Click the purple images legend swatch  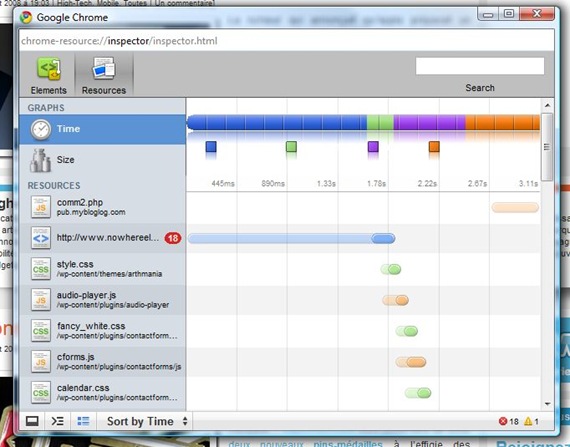(x=373, y=147)
